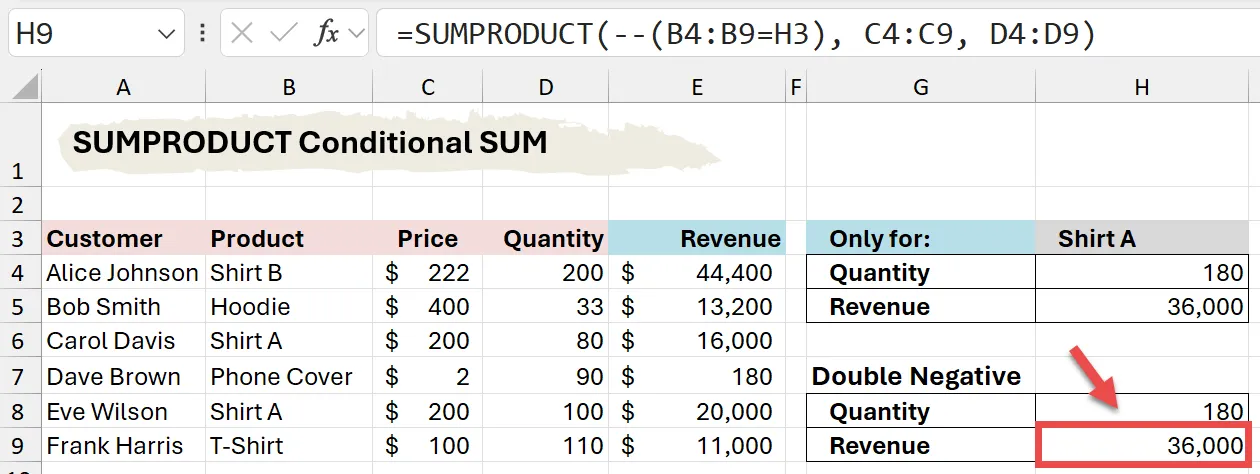Select column H header
The image size is (1260, 474).
point(1141,88)
